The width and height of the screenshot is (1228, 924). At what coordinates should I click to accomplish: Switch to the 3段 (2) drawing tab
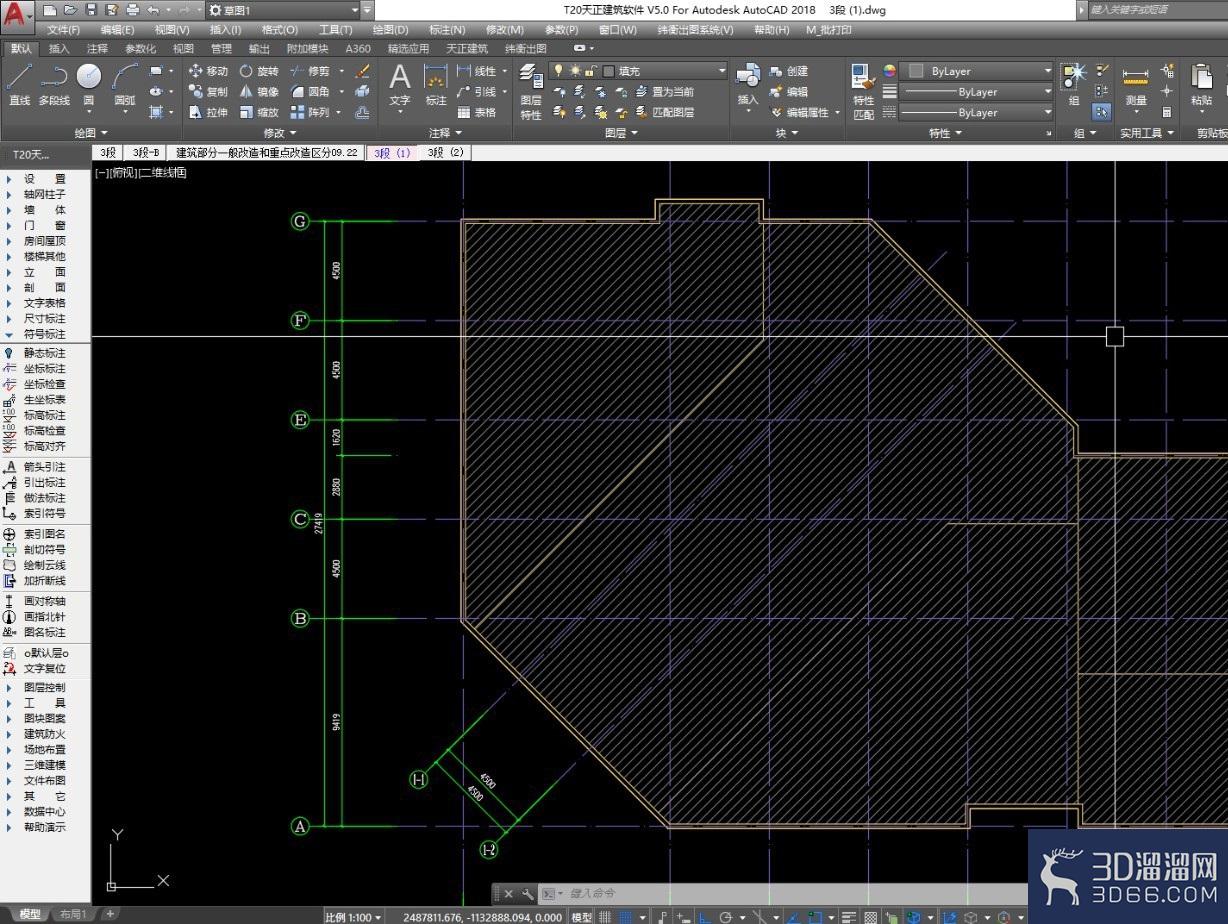(445, 153)
